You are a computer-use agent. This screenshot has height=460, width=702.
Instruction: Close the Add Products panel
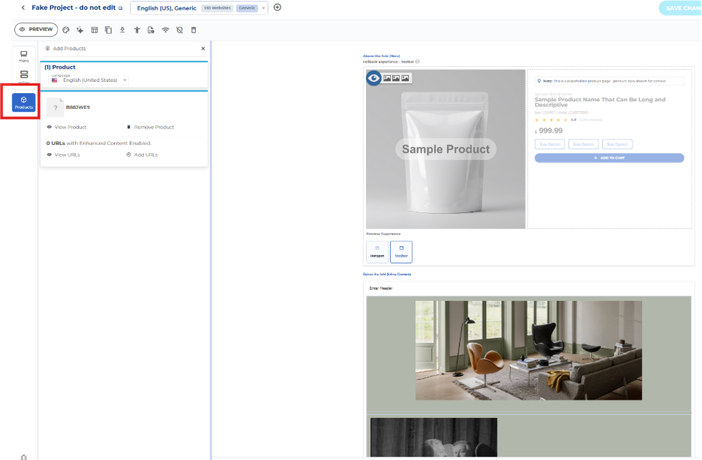coord(203,48)
